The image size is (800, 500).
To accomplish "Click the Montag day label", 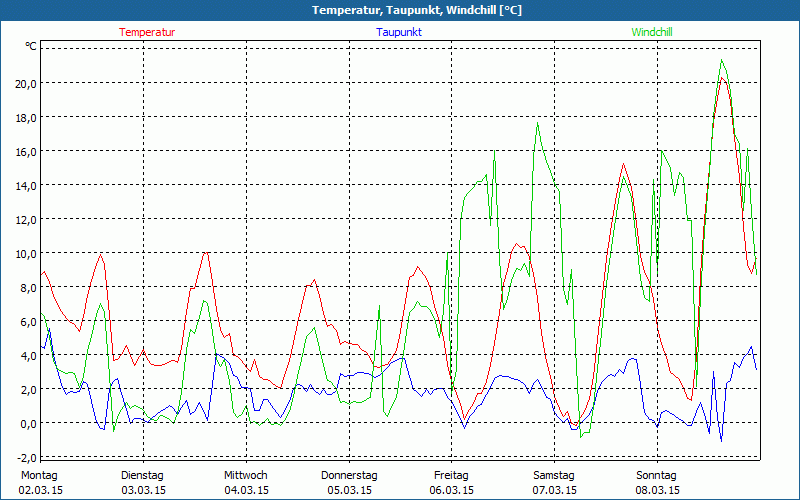I will (39, 476).
